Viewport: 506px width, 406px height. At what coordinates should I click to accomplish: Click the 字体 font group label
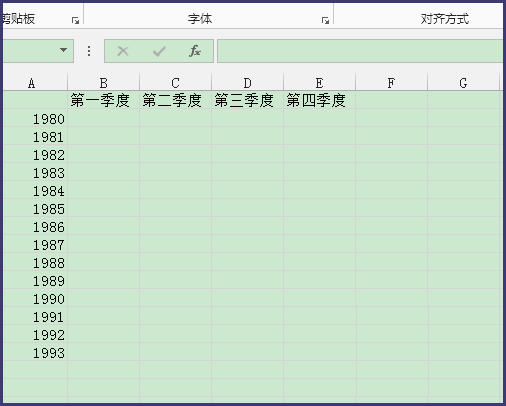(x=200, y=19)
